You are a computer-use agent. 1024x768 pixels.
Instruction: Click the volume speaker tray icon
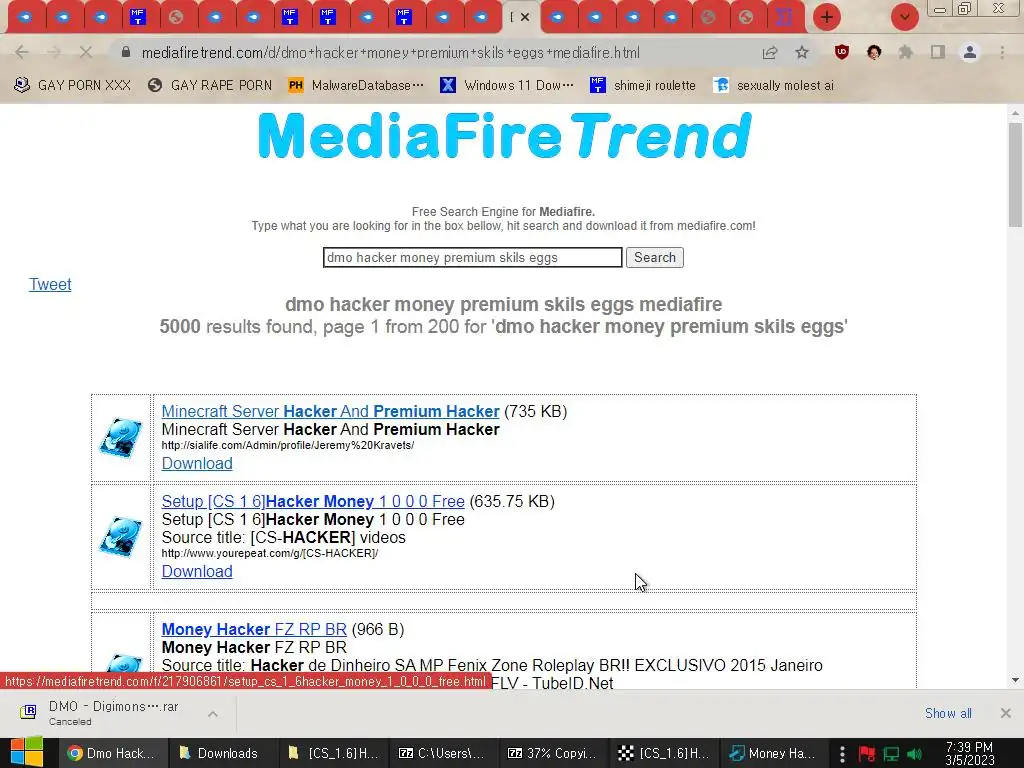(x=915, y=754)
